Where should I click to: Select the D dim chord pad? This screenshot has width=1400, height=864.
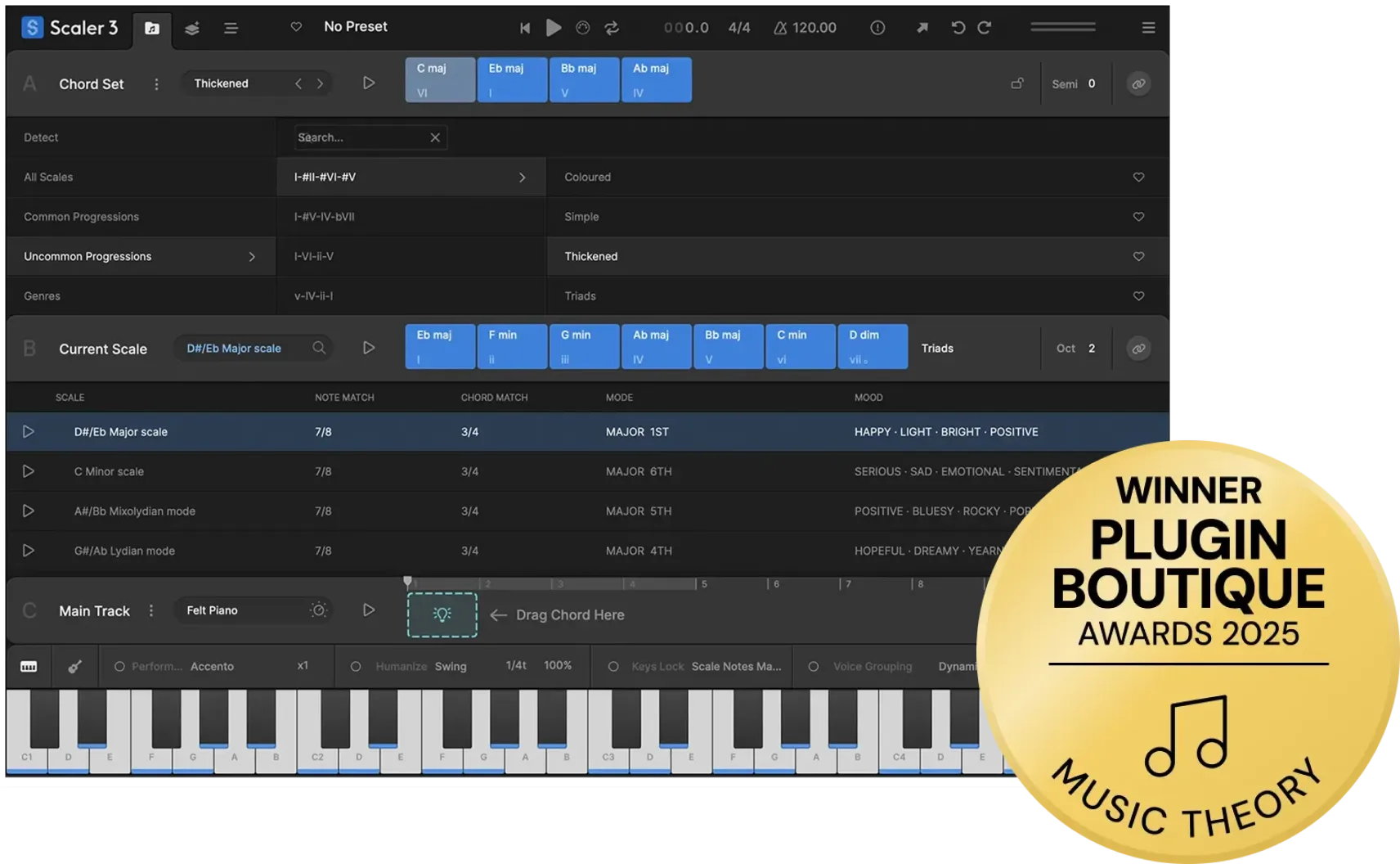[873, 347]
